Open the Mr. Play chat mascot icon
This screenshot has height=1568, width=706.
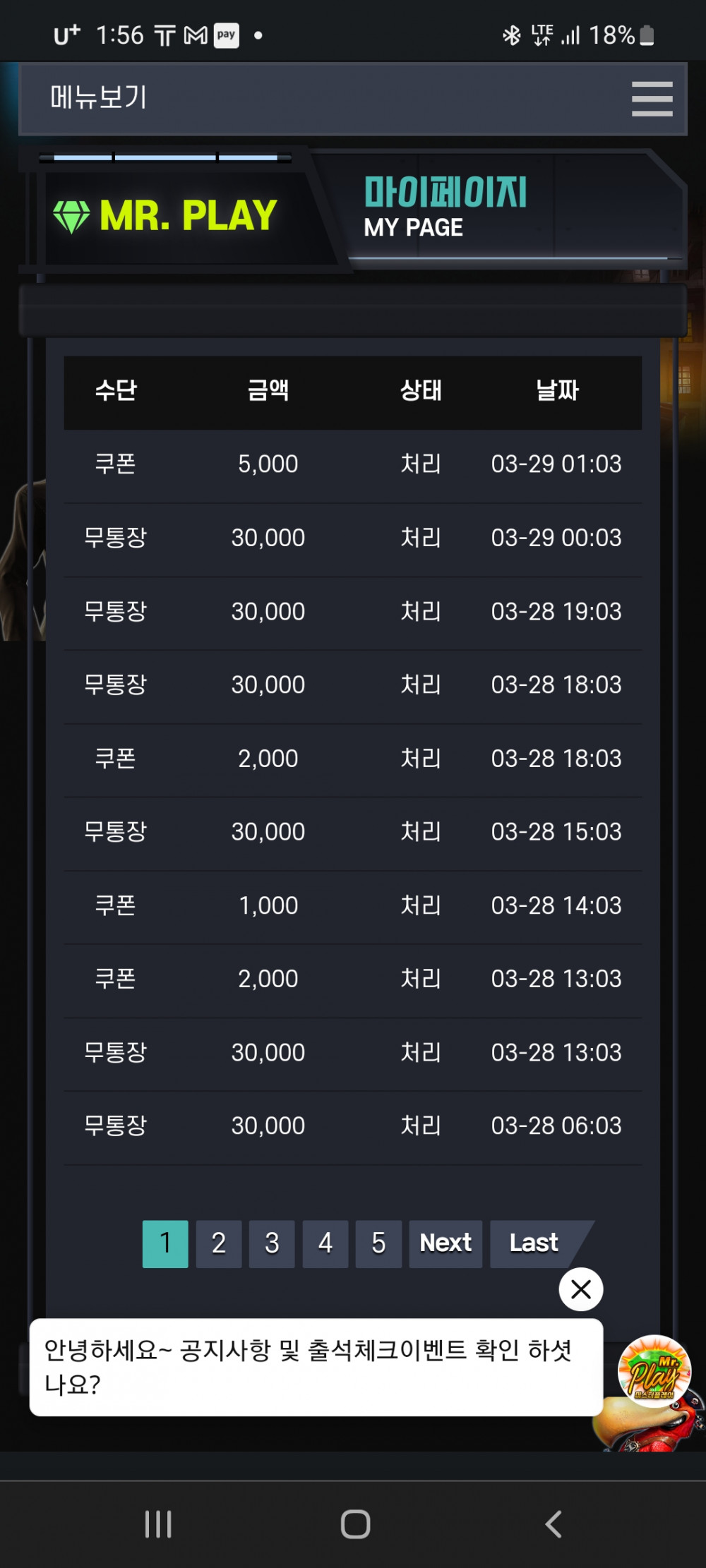click(x=654, y=1370)
